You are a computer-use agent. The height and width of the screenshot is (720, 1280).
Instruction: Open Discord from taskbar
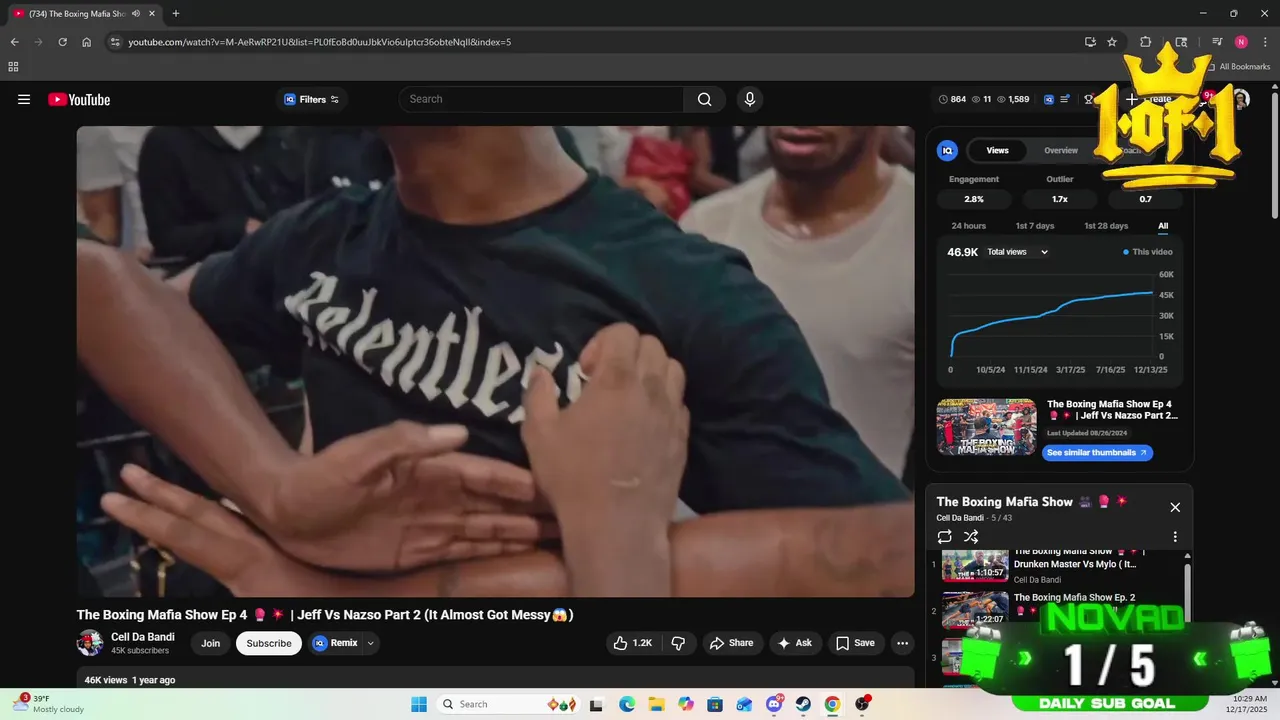[x=774, y=704]
